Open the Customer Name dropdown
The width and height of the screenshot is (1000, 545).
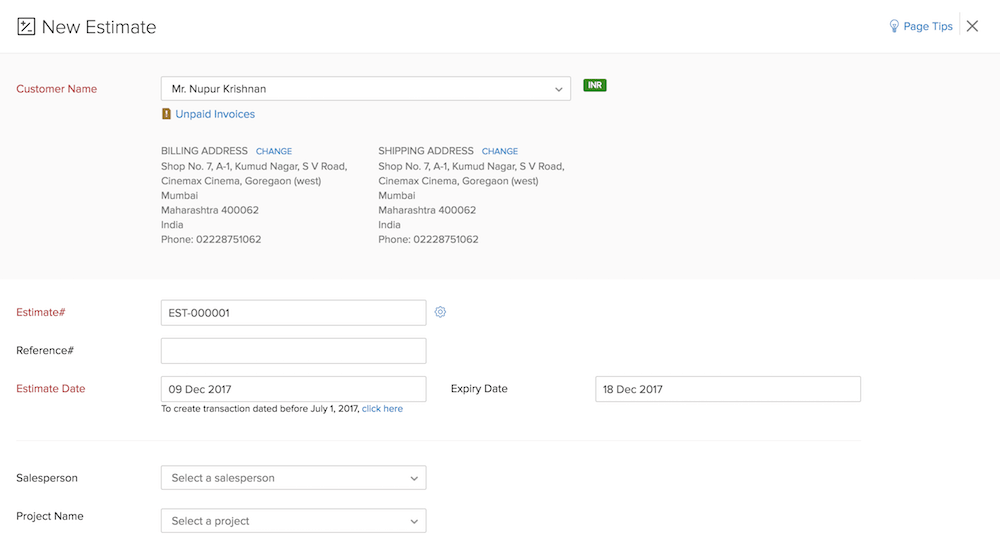(365, 89)
